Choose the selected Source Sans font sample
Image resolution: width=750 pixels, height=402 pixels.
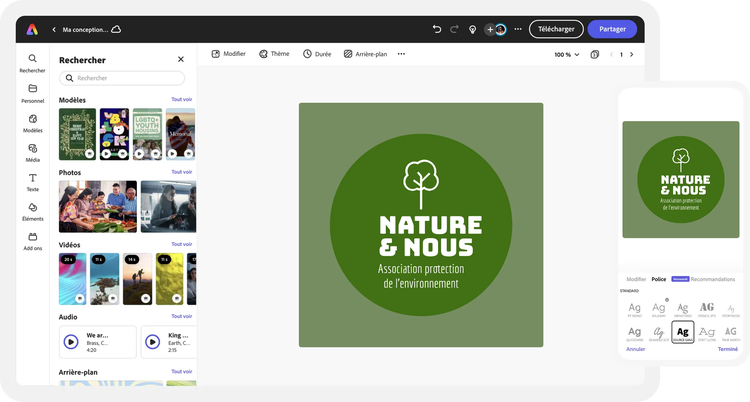tap(683, 332)
